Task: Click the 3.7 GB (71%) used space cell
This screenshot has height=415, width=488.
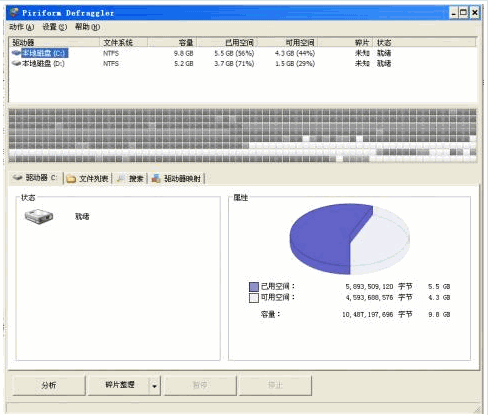Action: [x=234, y=63]
